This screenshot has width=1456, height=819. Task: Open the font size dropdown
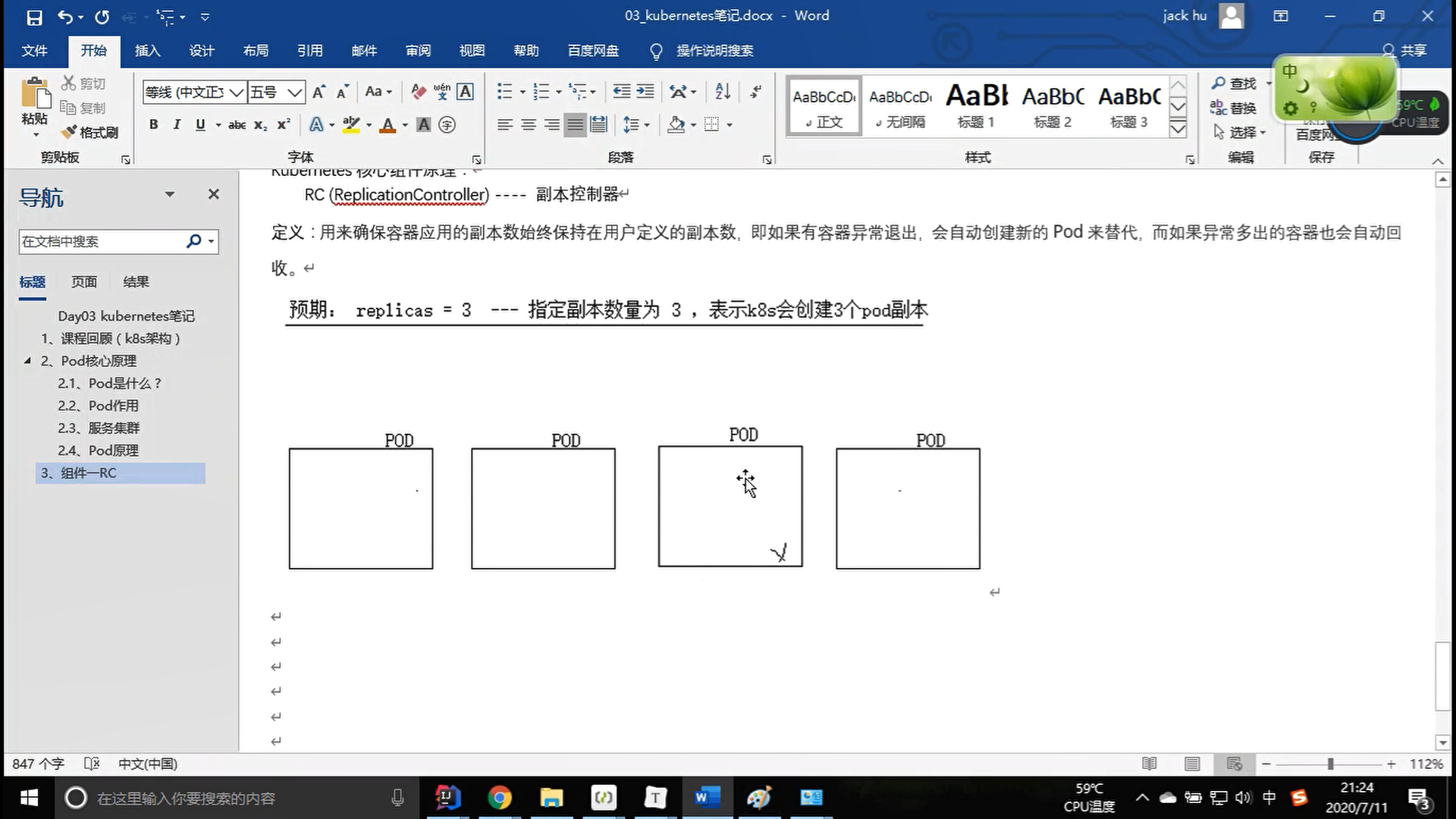295,93
